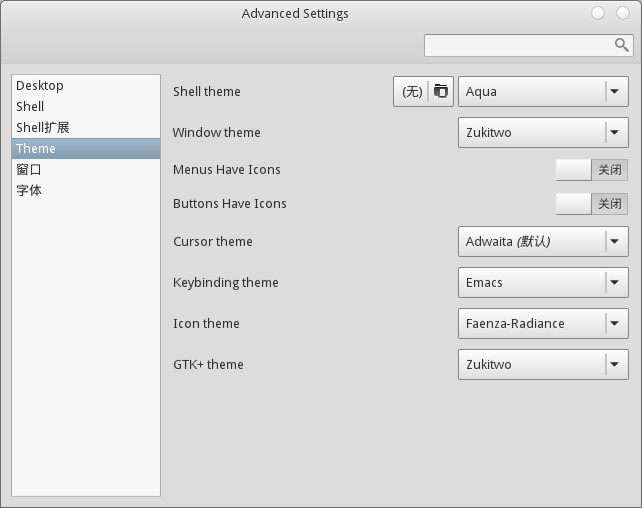This screenshot has height=508, width=642.
Task: Expand the Aqua shell theme dropdown
Action: click(543, 91)
